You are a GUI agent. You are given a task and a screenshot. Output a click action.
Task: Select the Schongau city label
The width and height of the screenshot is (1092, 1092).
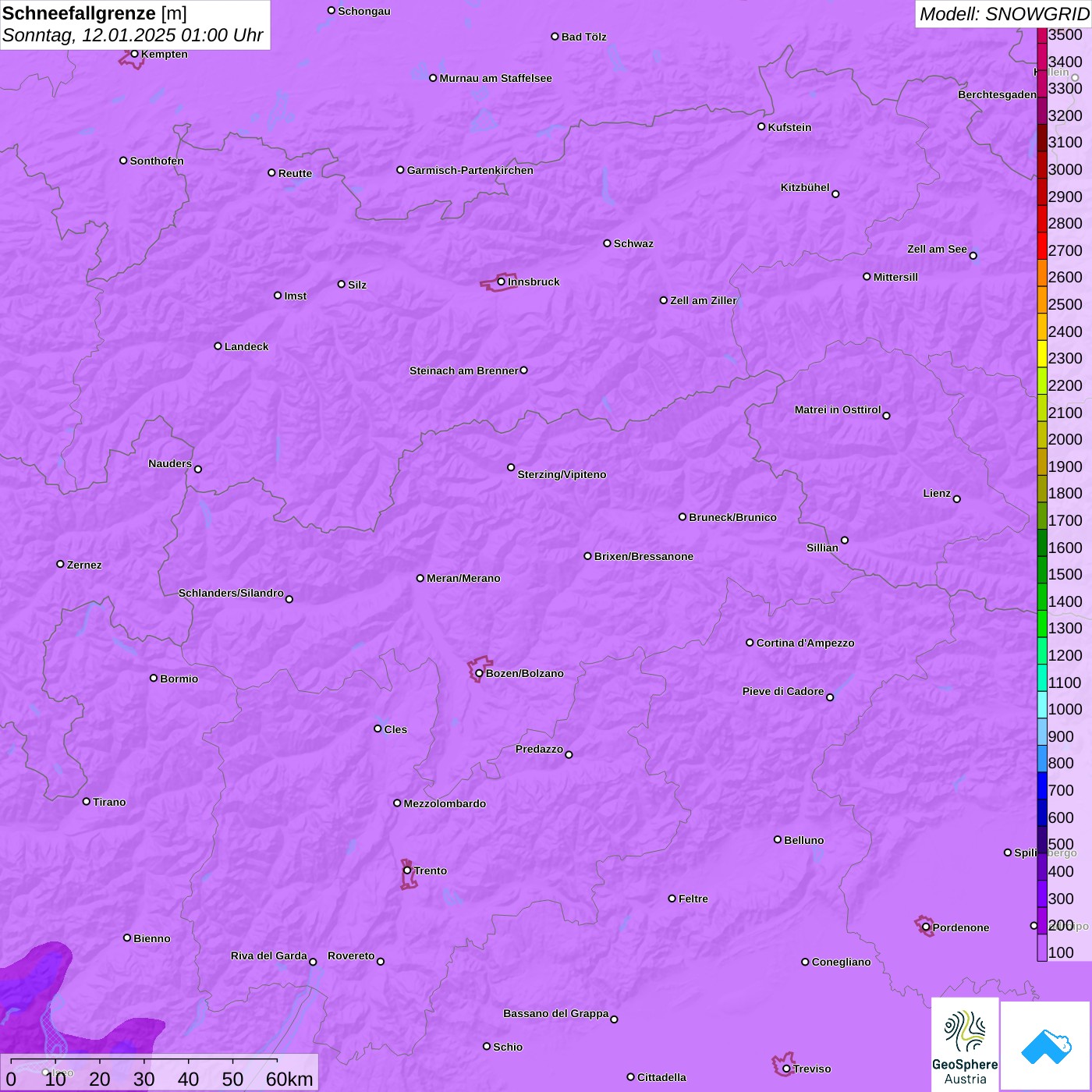[x=364, y=11]
